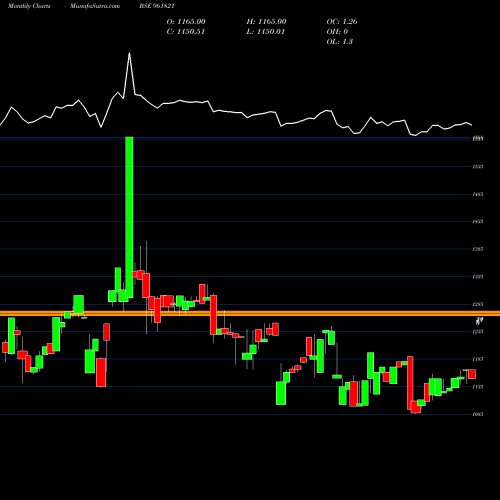Image resolution: width=500 pixels, height=500 pixels.
Task: Click the 'Monthly Charts' title text
Action: click(x=29, y=6)
